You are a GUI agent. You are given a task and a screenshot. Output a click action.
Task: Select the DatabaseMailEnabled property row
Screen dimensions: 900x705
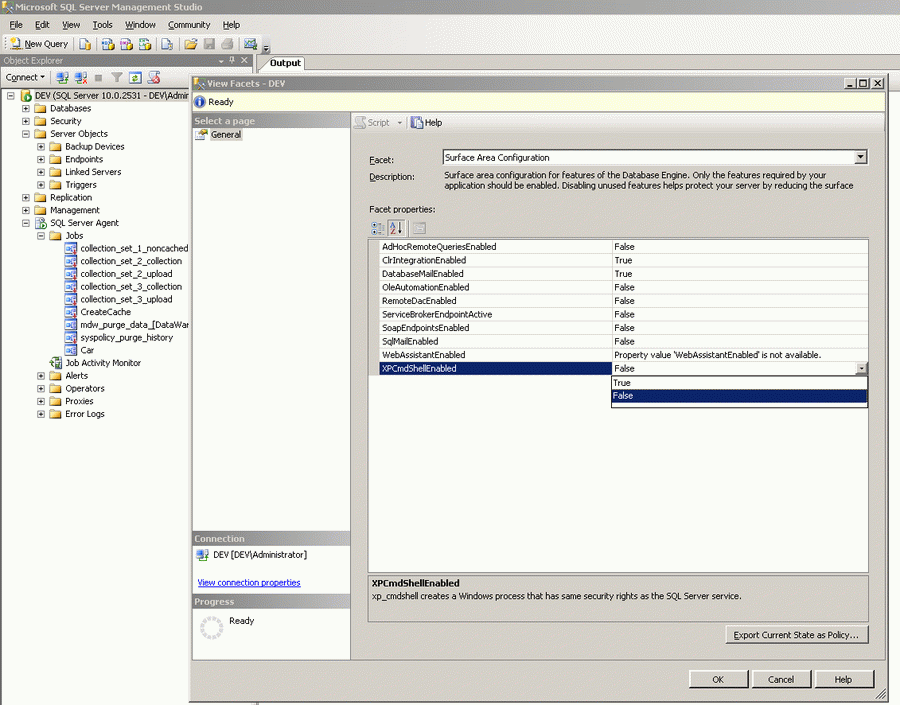[624, 274]
